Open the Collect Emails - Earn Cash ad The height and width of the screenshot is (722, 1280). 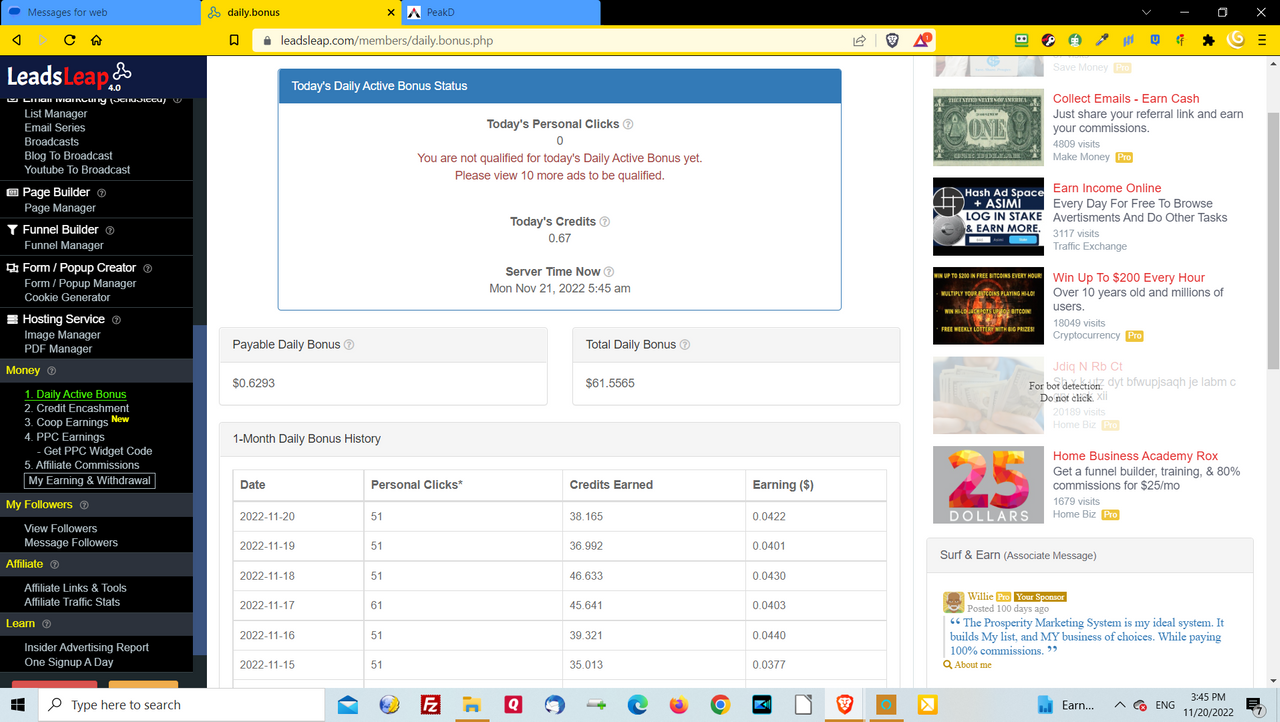tap(1126, 99)
